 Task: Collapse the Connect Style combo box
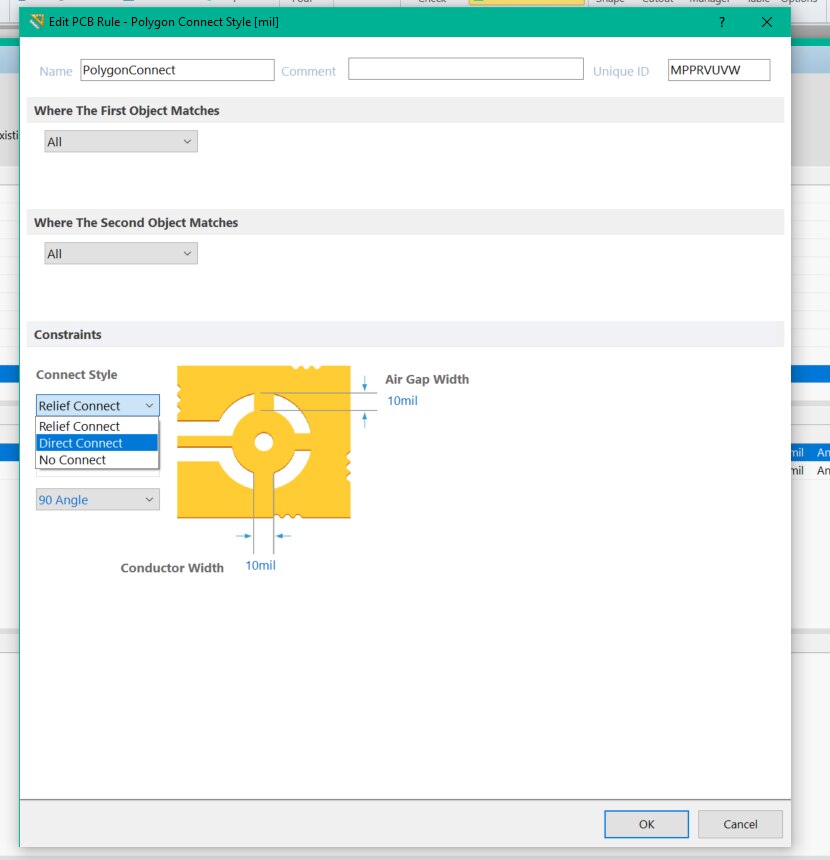point(97,406)
